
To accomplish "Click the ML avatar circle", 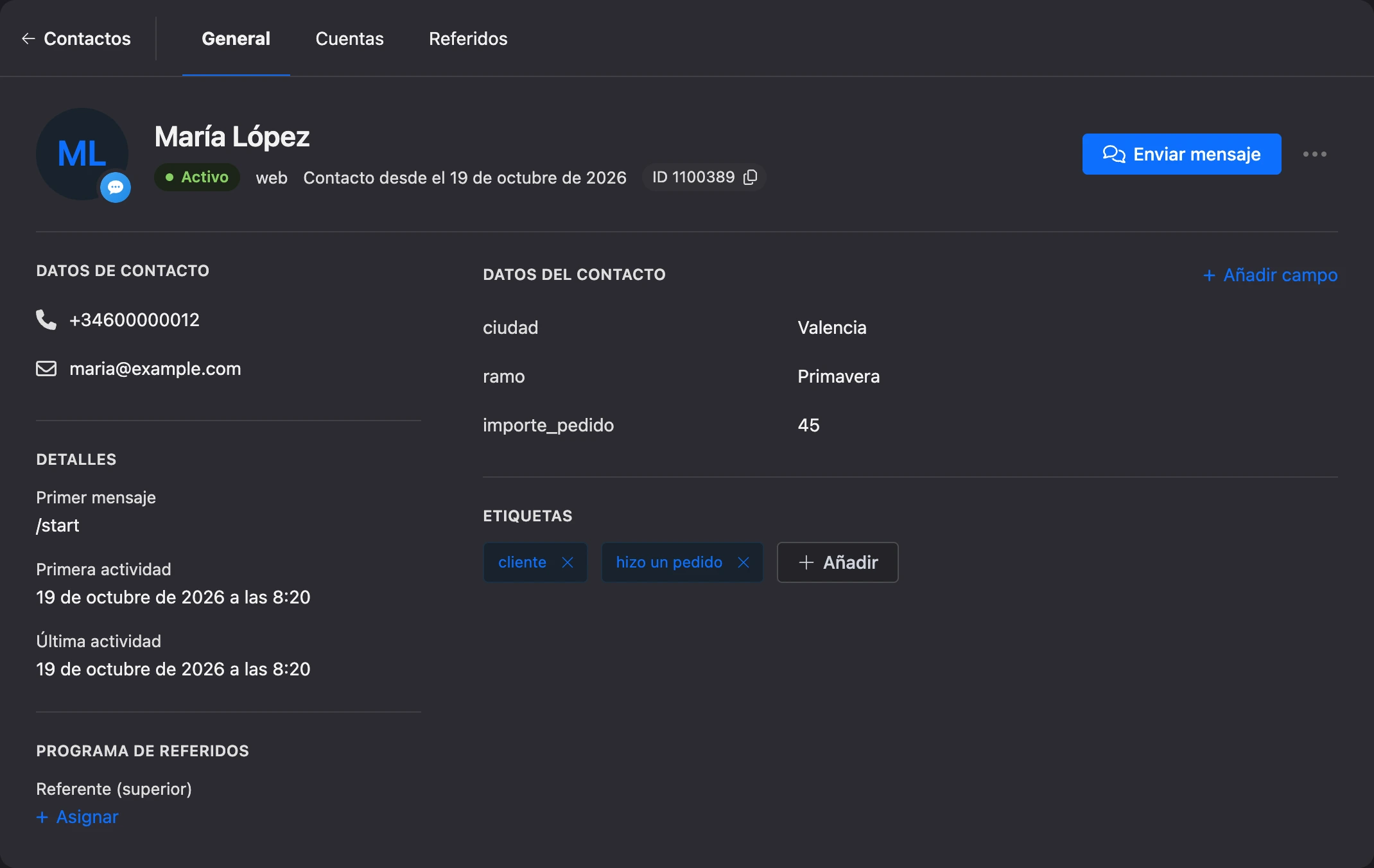I will coord(82,154).
